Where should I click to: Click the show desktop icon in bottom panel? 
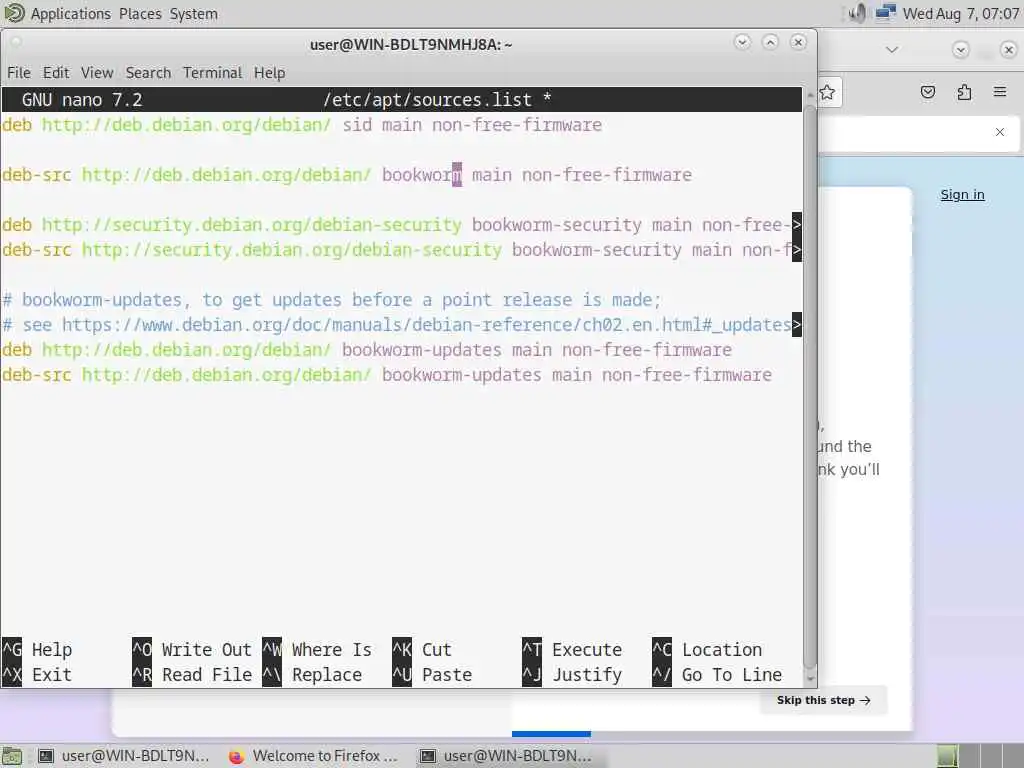12,756
